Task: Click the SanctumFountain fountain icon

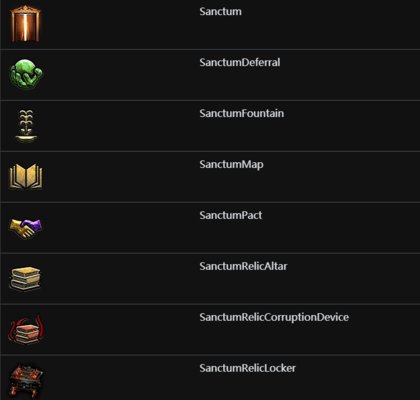Action: pos(26,126)
